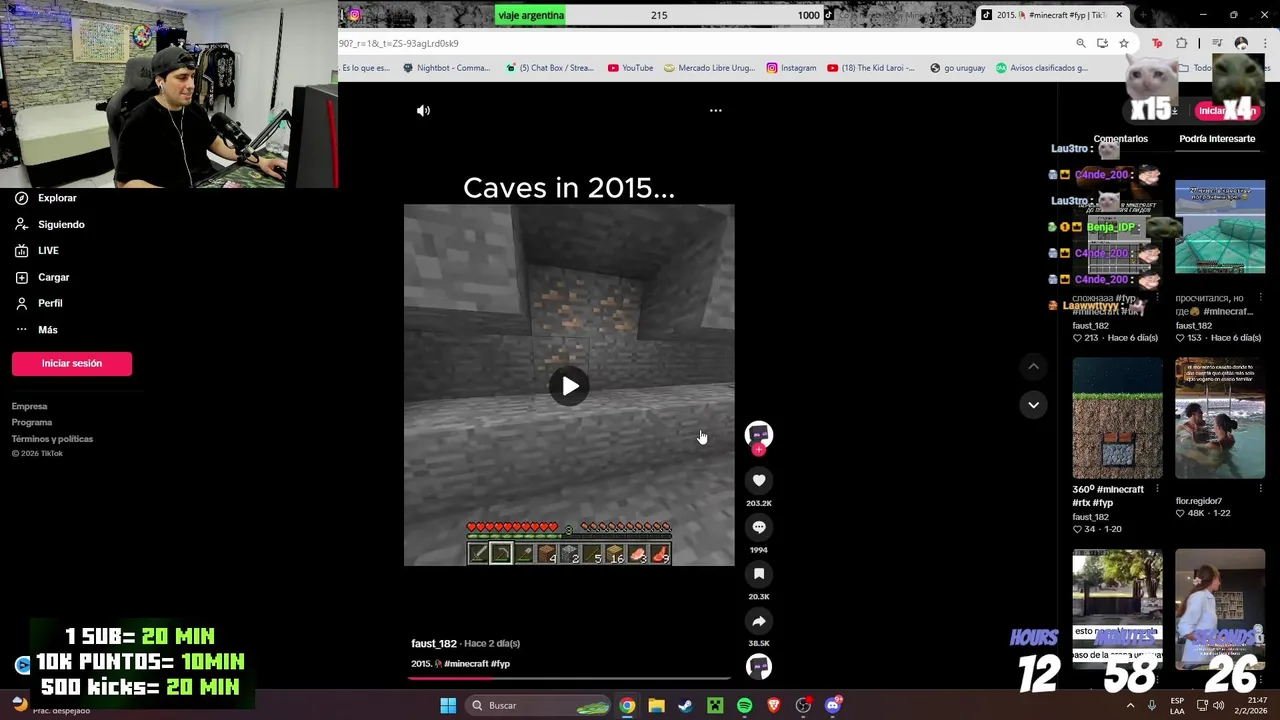Go to the next video with down chevron
The height and width of the screenshot is (720, 1280).
click(1033, 405)
